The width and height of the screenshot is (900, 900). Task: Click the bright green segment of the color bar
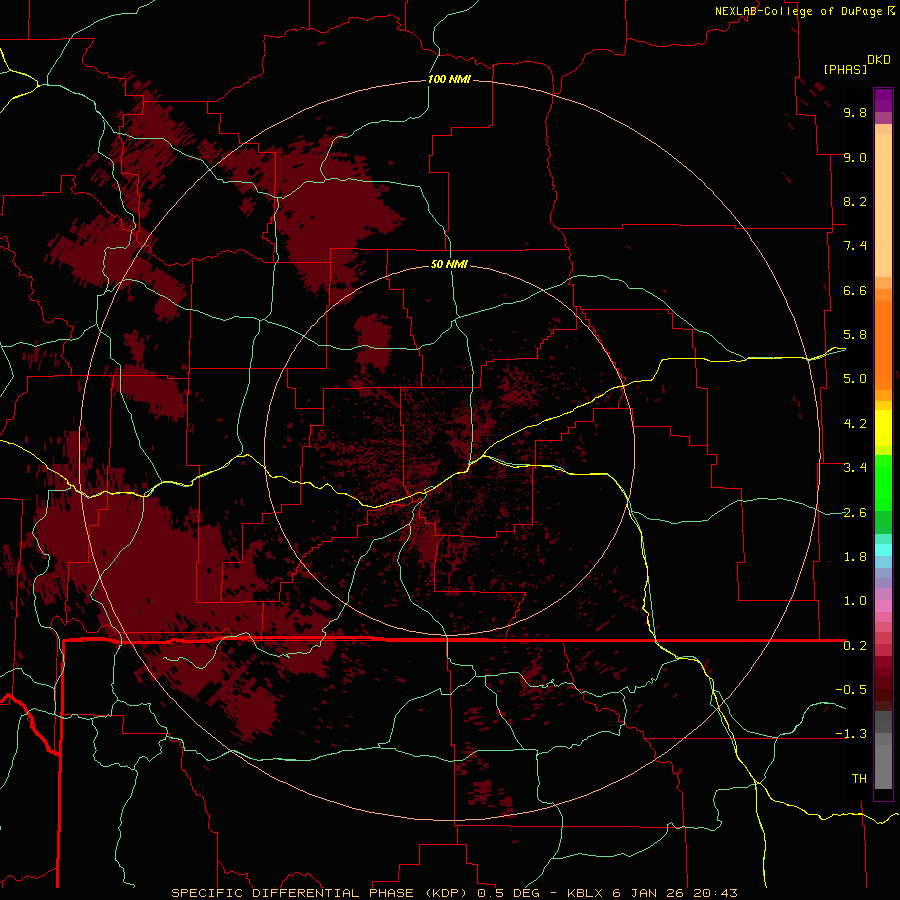click(x=883, y=482)
